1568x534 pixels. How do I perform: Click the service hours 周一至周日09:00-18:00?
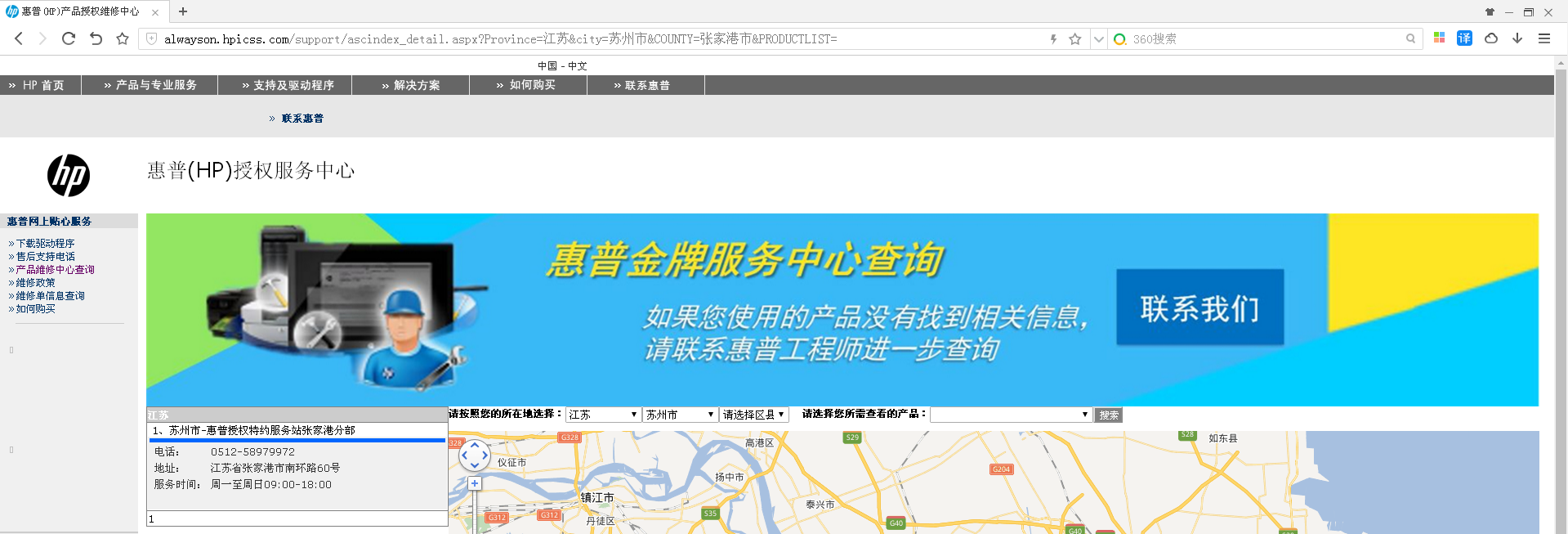click(x=271, y=484)
